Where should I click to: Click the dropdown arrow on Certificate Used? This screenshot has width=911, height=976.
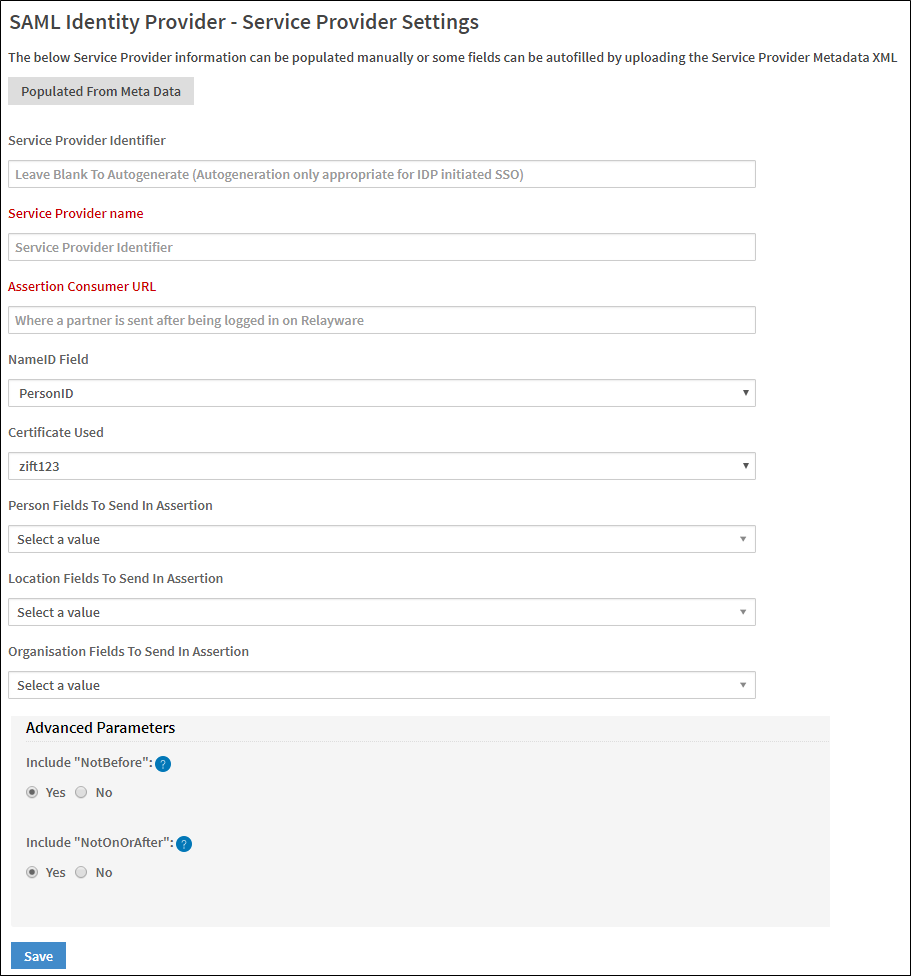pos(745,466)
